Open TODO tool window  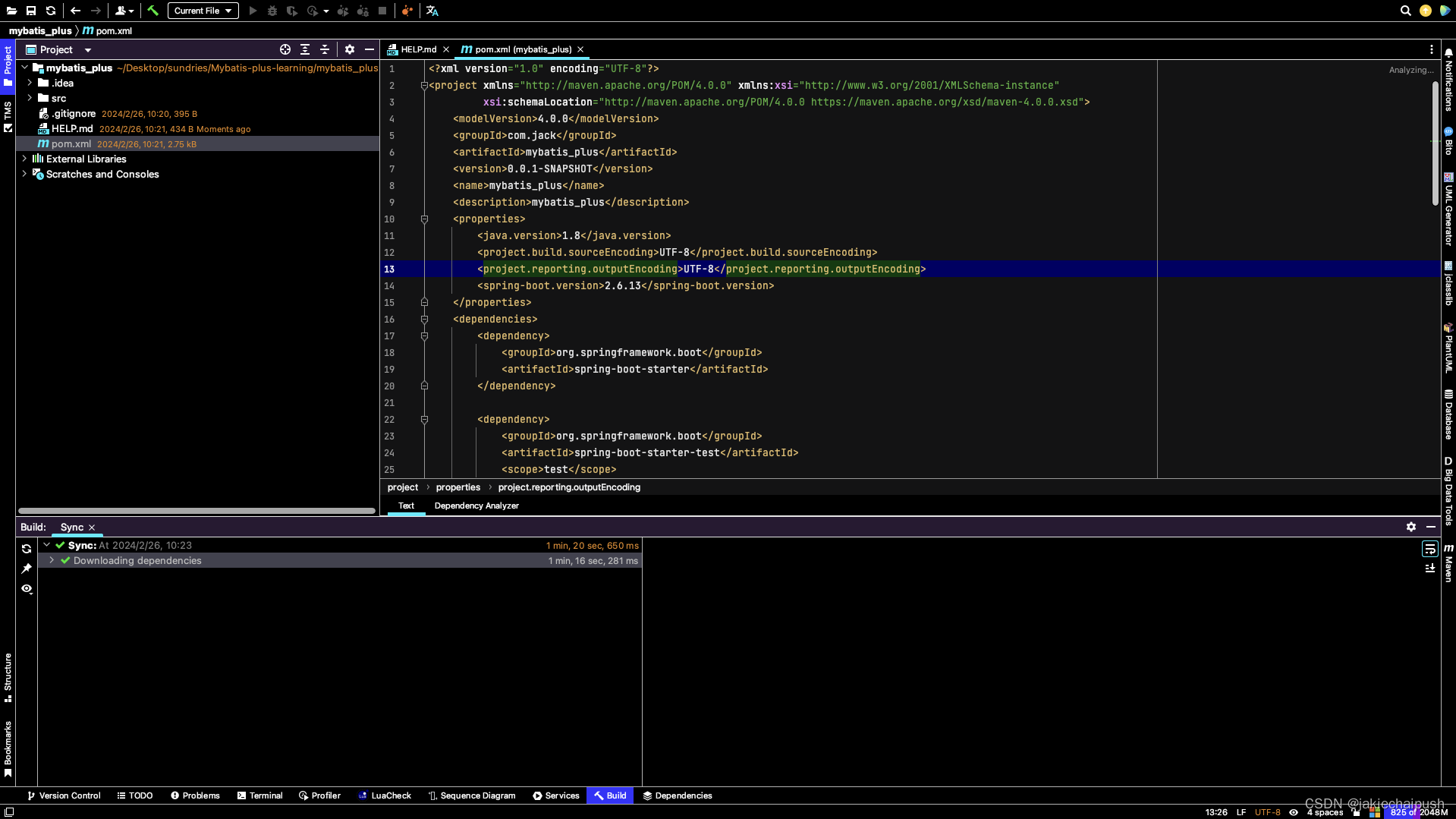click(x=135, y=795)
